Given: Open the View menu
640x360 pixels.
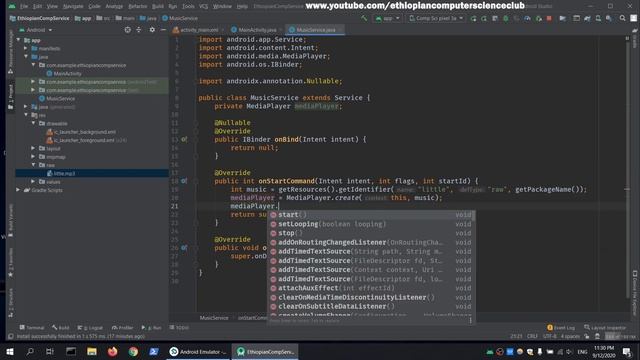Looking at the screenshot, I should [52, 6].
